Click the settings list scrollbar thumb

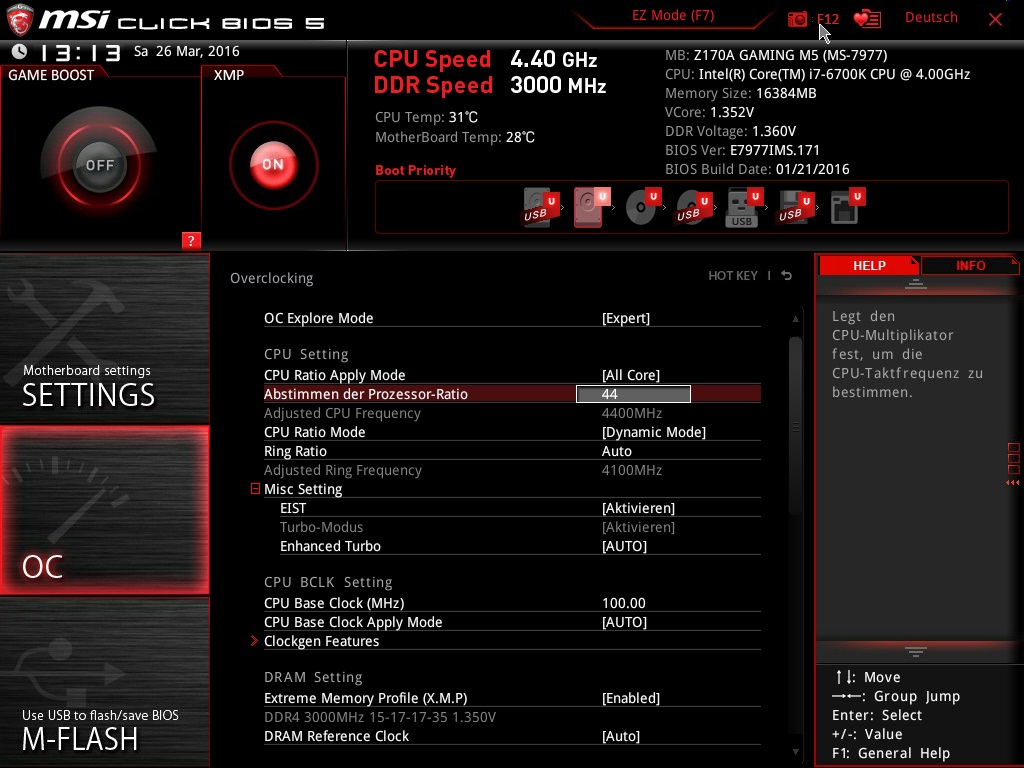(795, 426)
